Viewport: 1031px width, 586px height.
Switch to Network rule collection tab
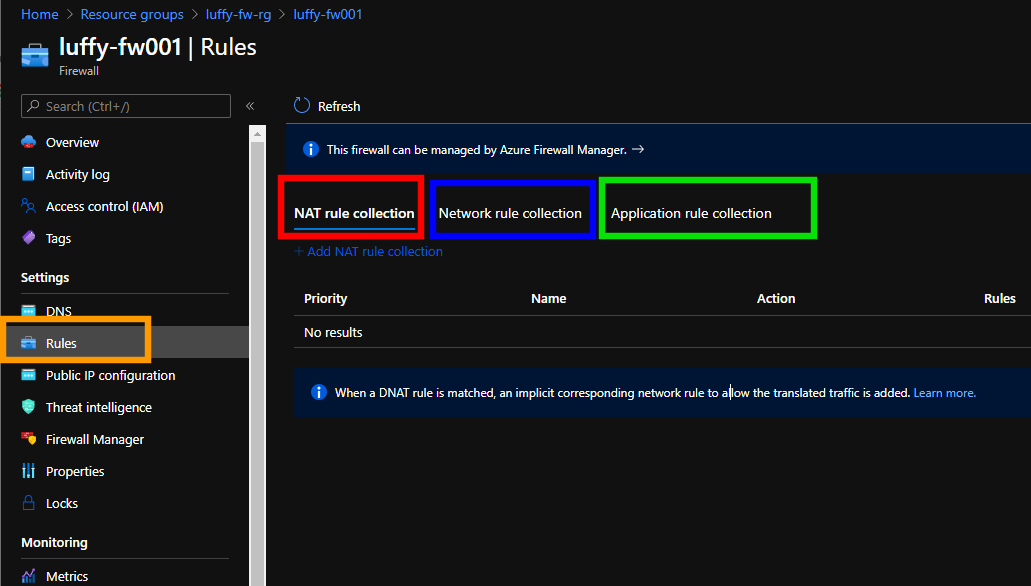pos(510,213)
